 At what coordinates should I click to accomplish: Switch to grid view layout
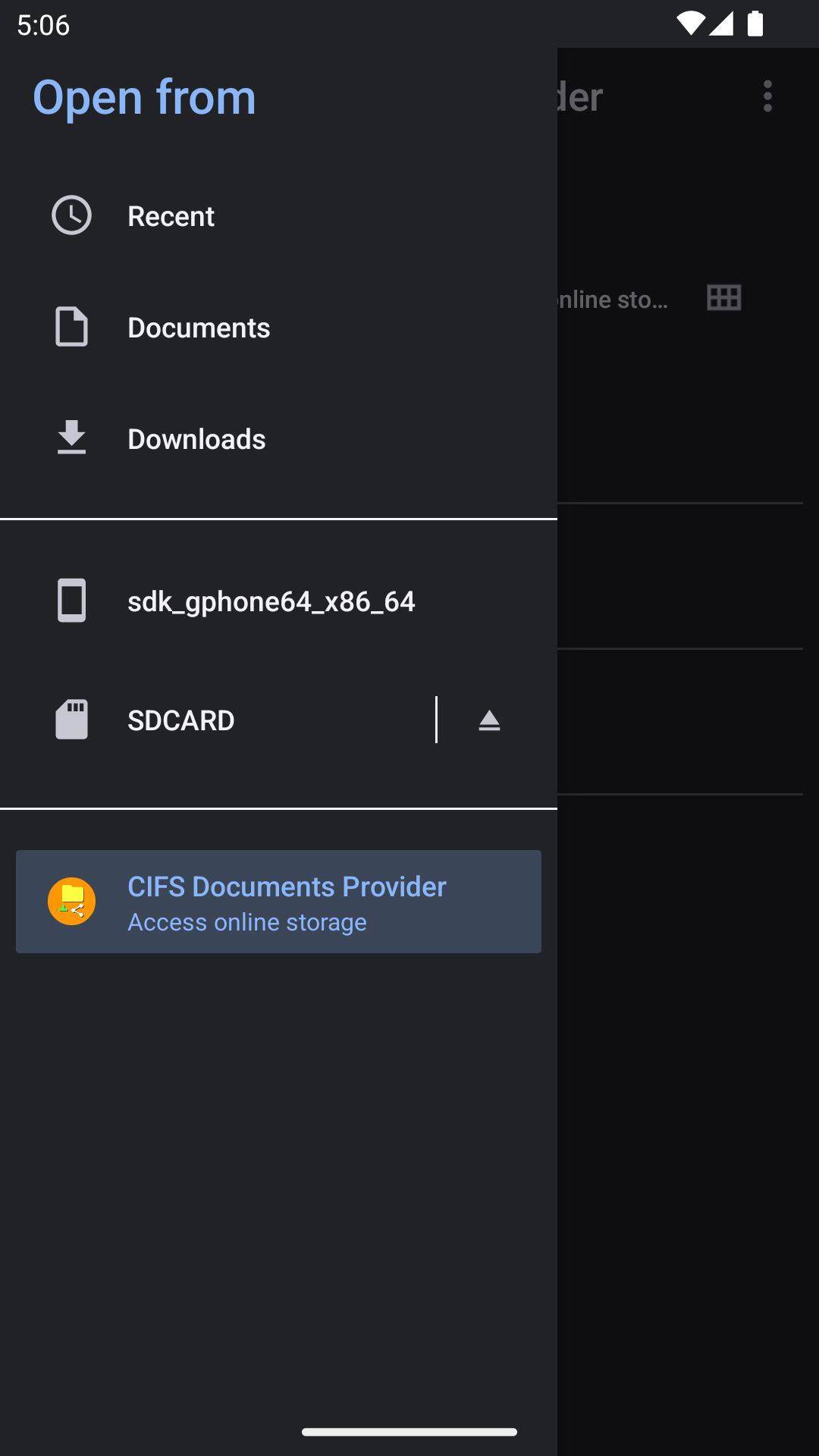click(723, 297)
